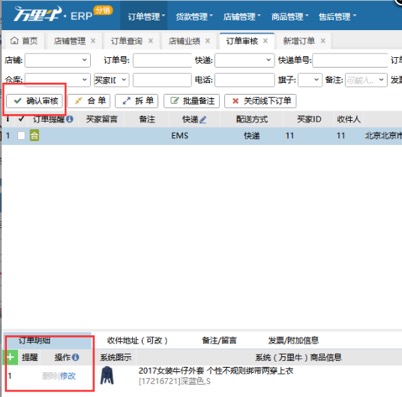Image resolution: width=402 pixels, height=397 pixels.
Task: Expand the 订单管理 menu
Action: click(x=146, y=17)
